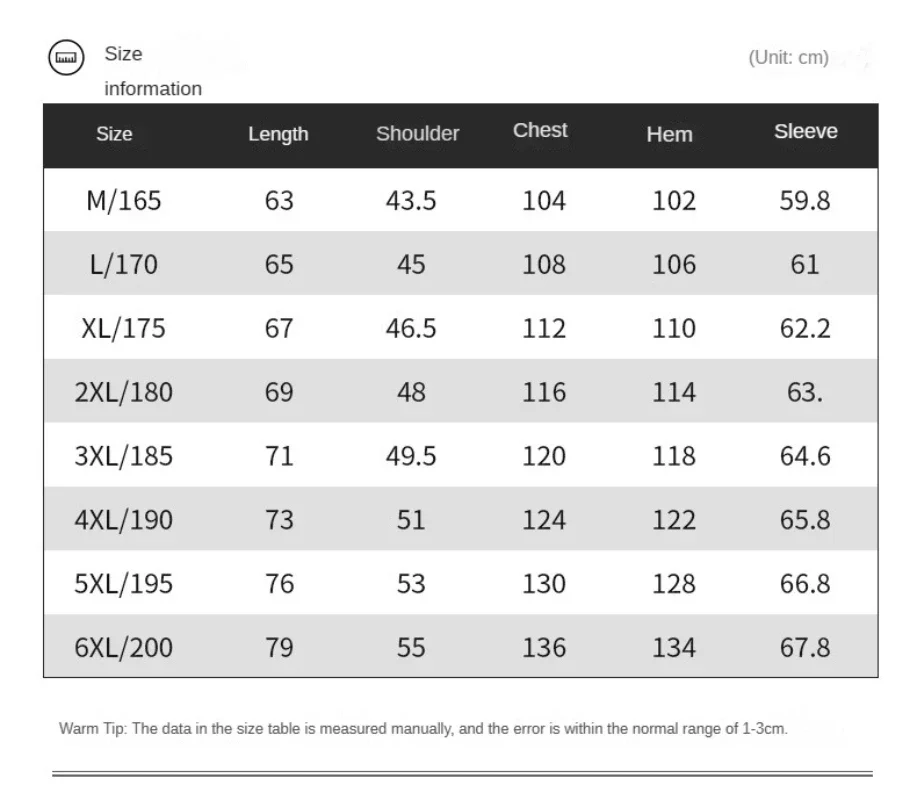This screenshot has width=917, height=800.
Task: Select the XL/175 size row label
Action: click(123, 329)
